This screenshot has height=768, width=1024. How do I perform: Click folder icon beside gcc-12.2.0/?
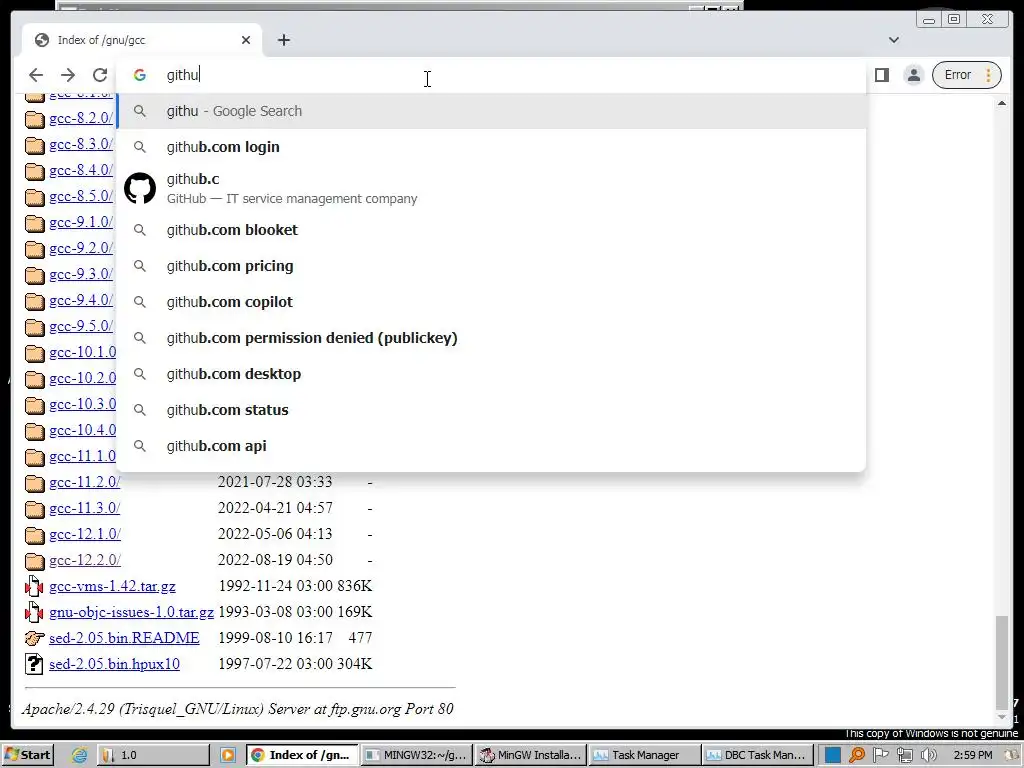tap(35, 561)
